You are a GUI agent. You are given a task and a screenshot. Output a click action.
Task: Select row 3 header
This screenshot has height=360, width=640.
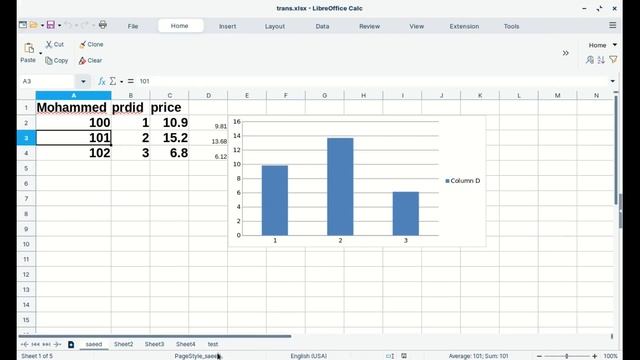tap(26, 138)
